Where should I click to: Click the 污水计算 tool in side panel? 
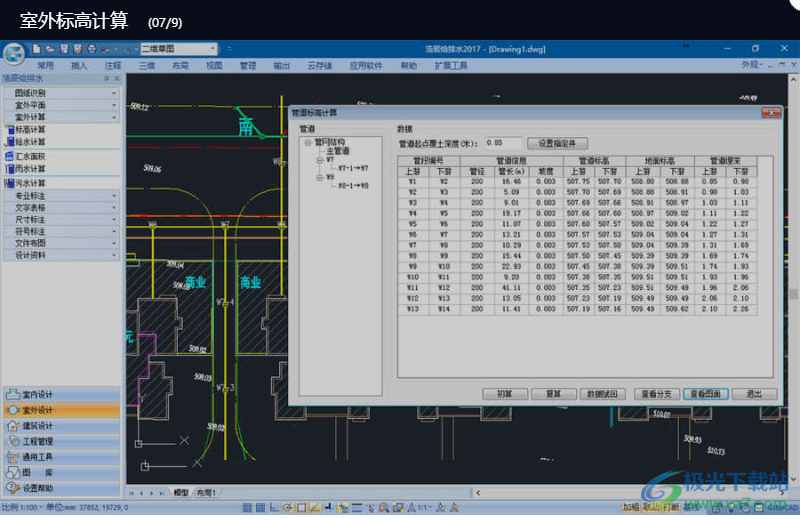pyautogui.click(x=26, y=183)
